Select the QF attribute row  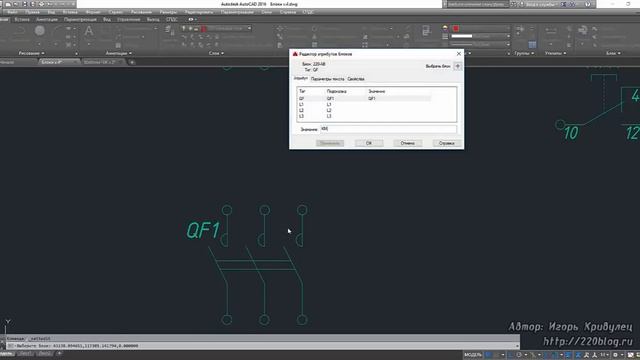click(363, 98)
